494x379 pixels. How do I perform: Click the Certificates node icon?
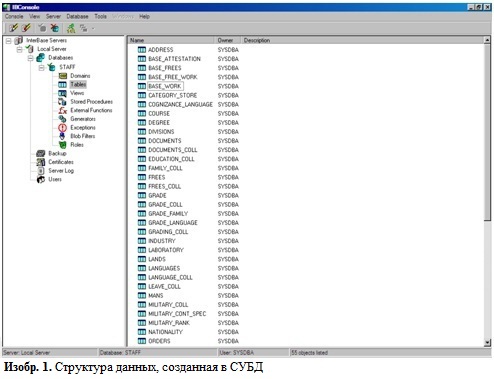pyautogui.click(x=41, y=162)
